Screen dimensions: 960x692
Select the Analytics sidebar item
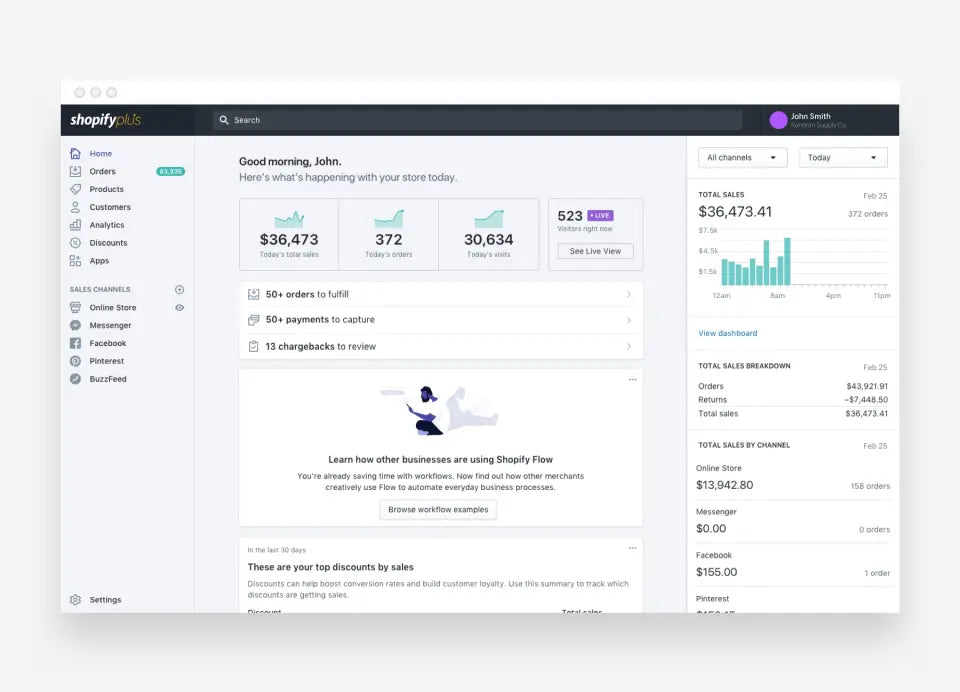click(109, 225)
